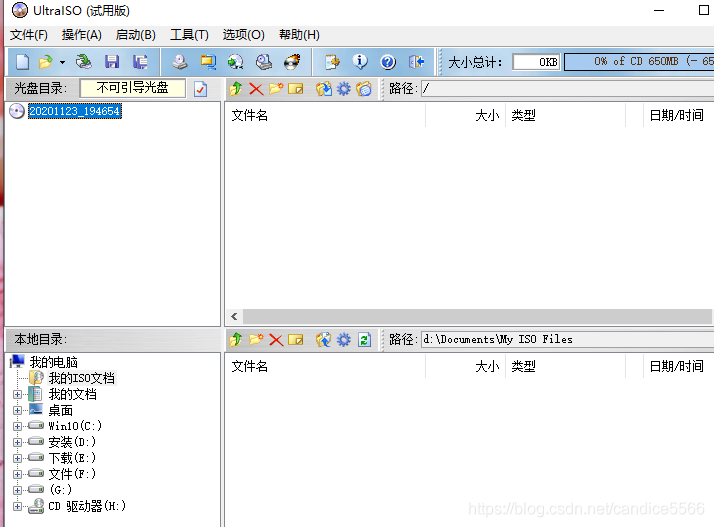Viewport: 714px width, 527px height.
Task: Click the New file icon in toolbar
Action: pyautogui.click(x=22, y=62)
